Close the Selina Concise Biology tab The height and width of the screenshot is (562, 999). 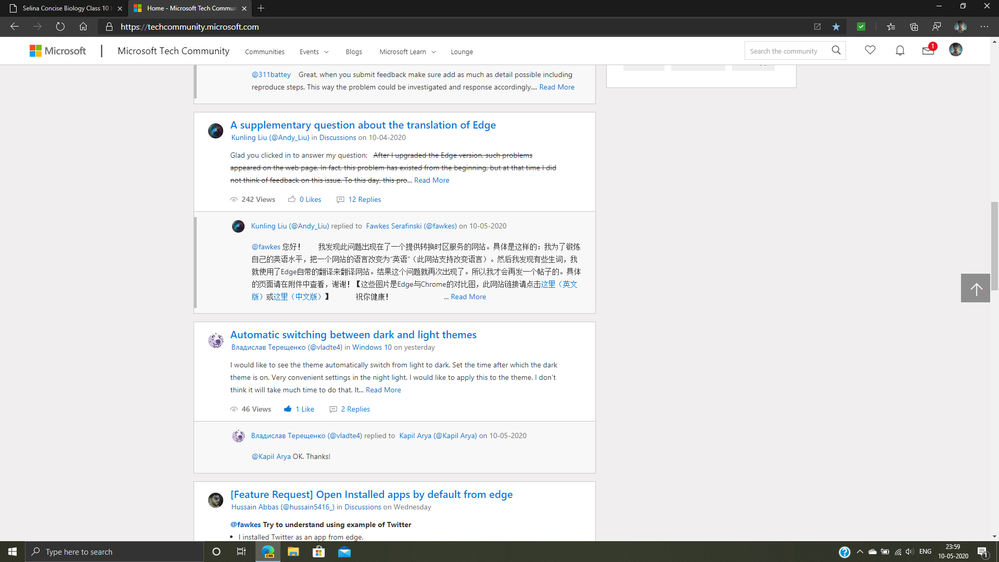coord(120,8)
